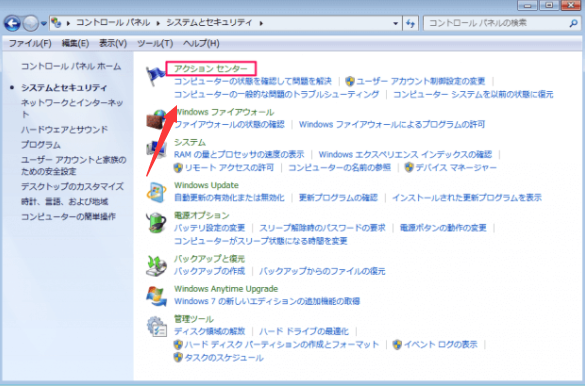Open デスクトップのカスタマイズ category
585x386 pixels.
click(72, 186)
